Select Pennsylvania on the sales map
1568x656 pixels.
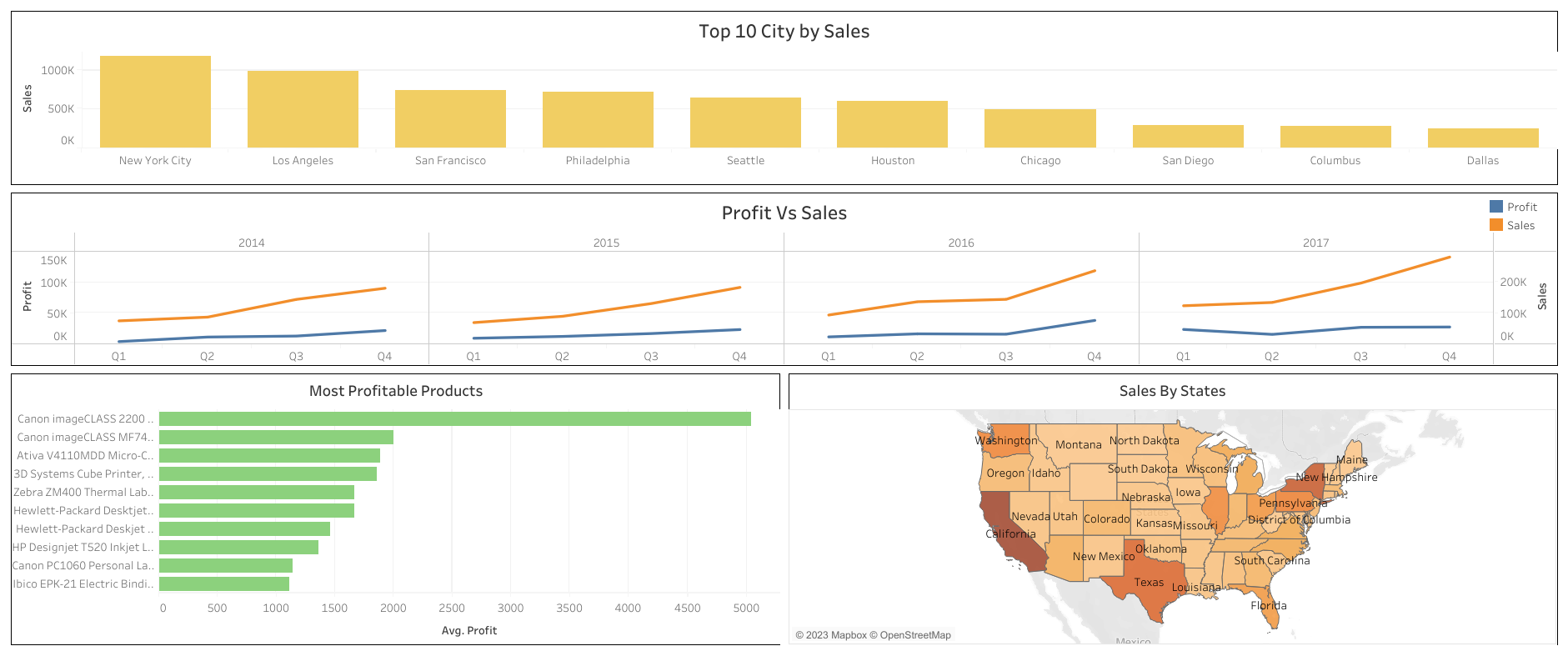(x=1292, y=503)
